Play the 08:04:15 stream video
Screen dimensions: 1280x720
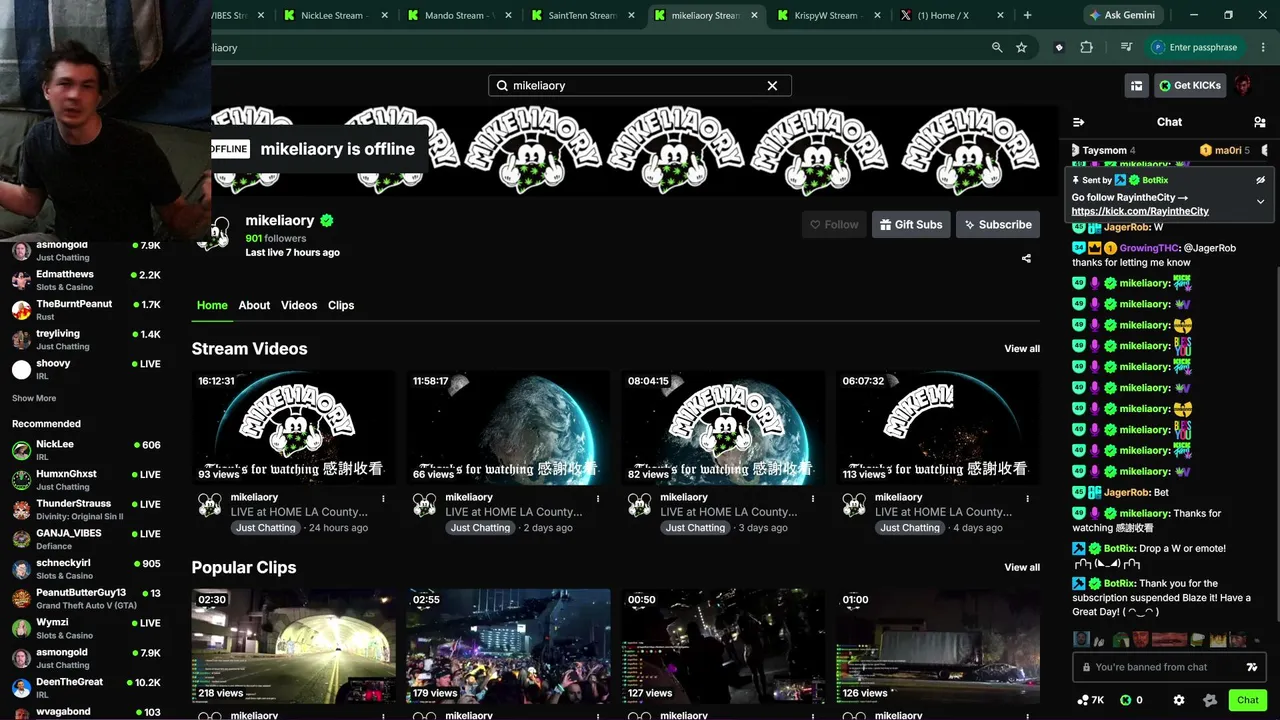pyautogui.click(x=723, y=428)
